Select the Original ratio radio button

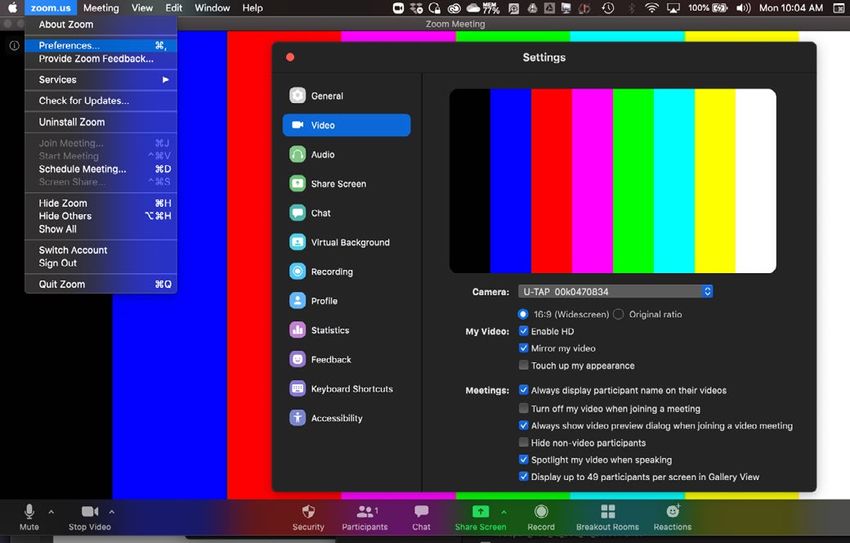(619, 314)
